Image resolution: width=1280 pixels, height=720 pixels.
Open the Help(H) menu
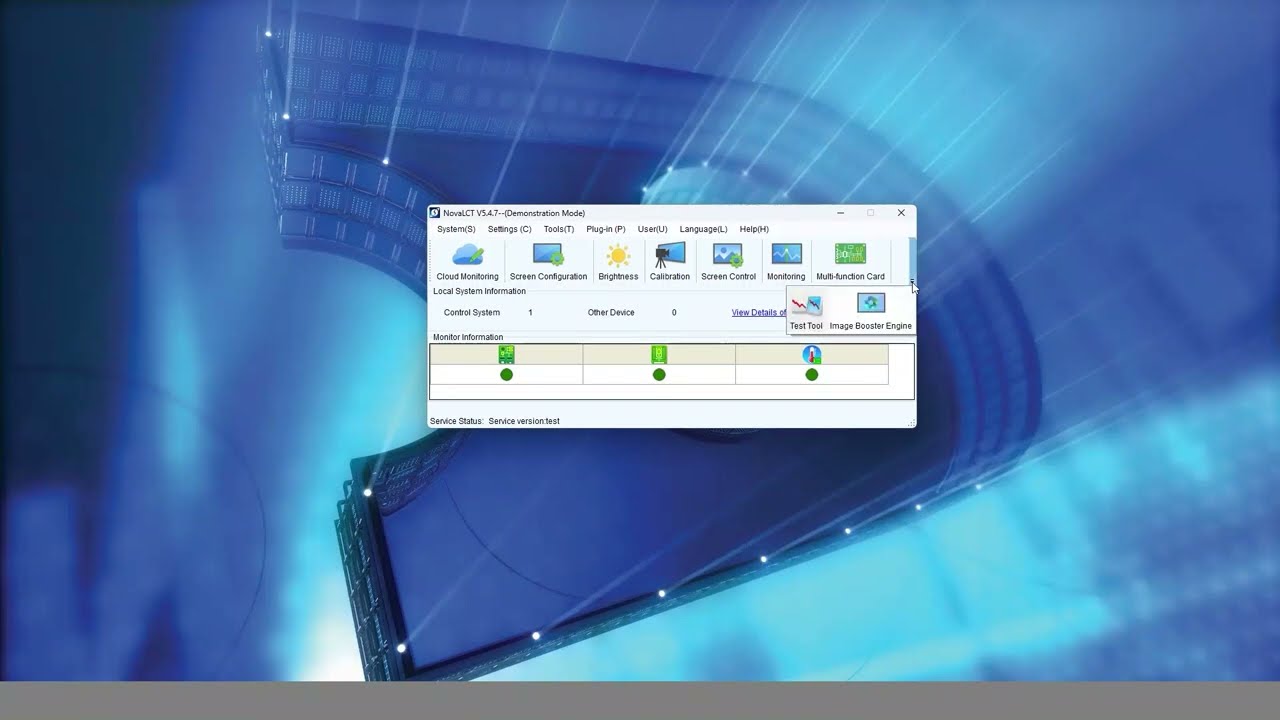pyautogui.click(x=754, y=229)
